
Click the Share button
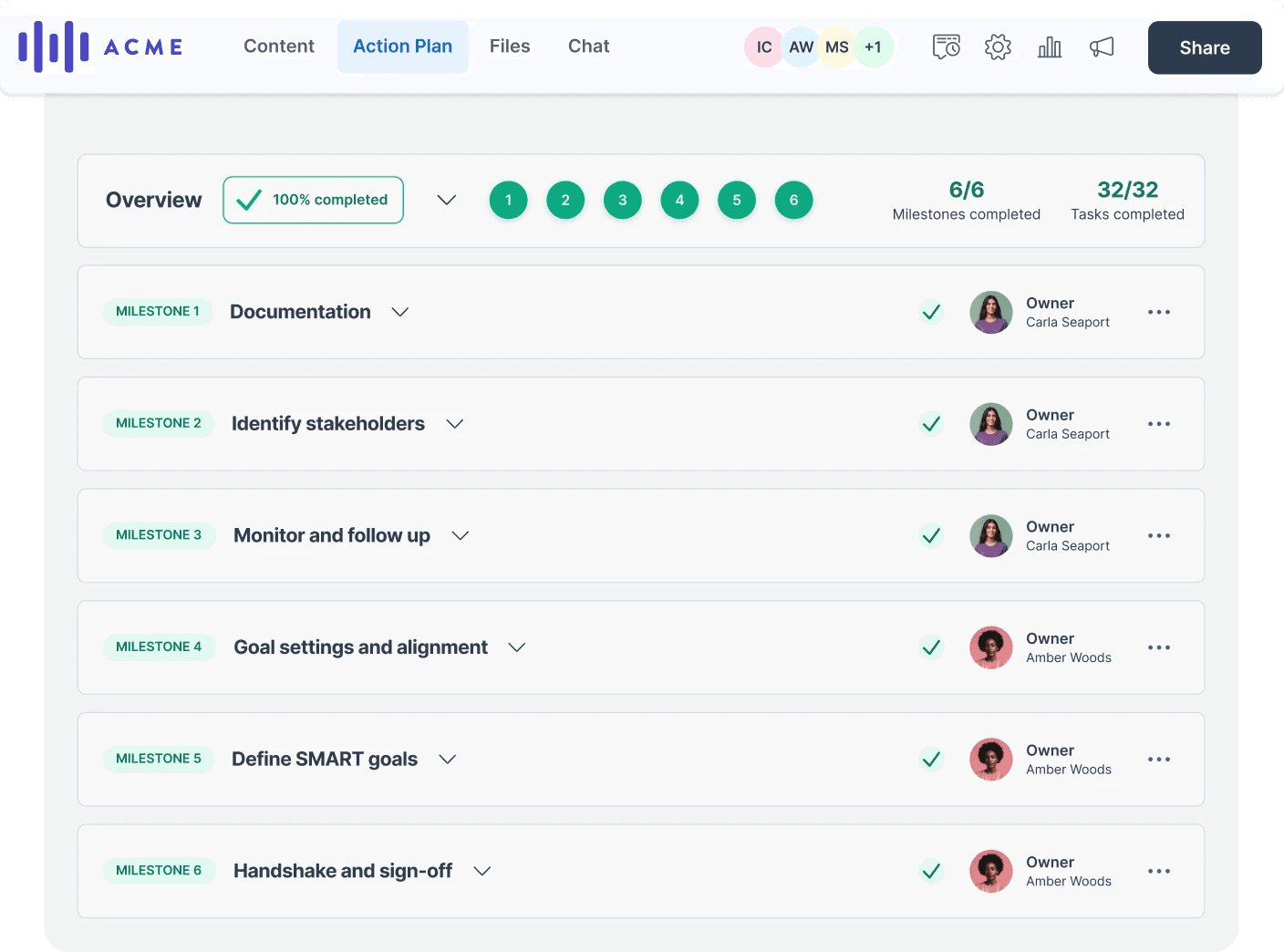1204,47
